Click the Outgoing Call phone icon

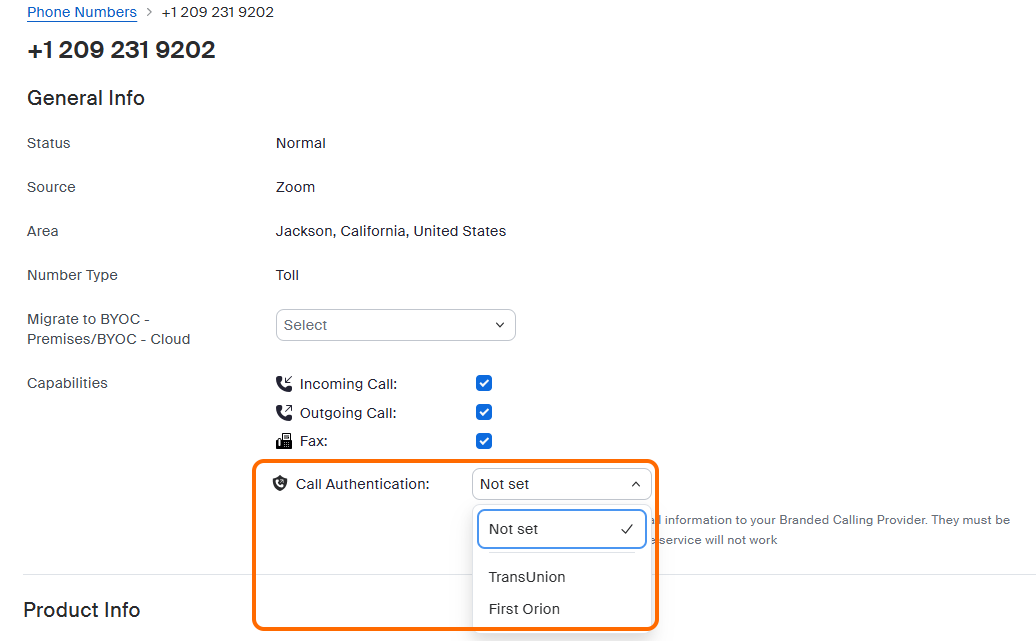pyautogui.click(x=284, y=413)
